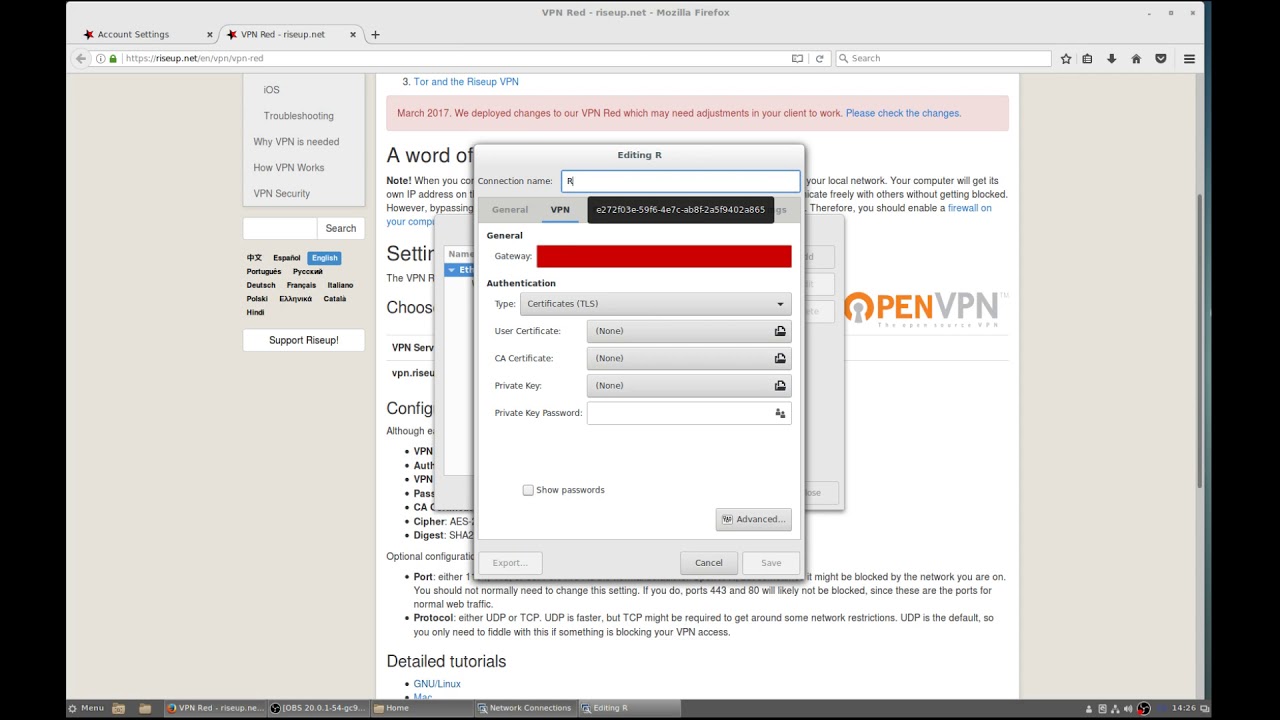Switch site language to Français

pyautogui.click(x=301, y=285)
